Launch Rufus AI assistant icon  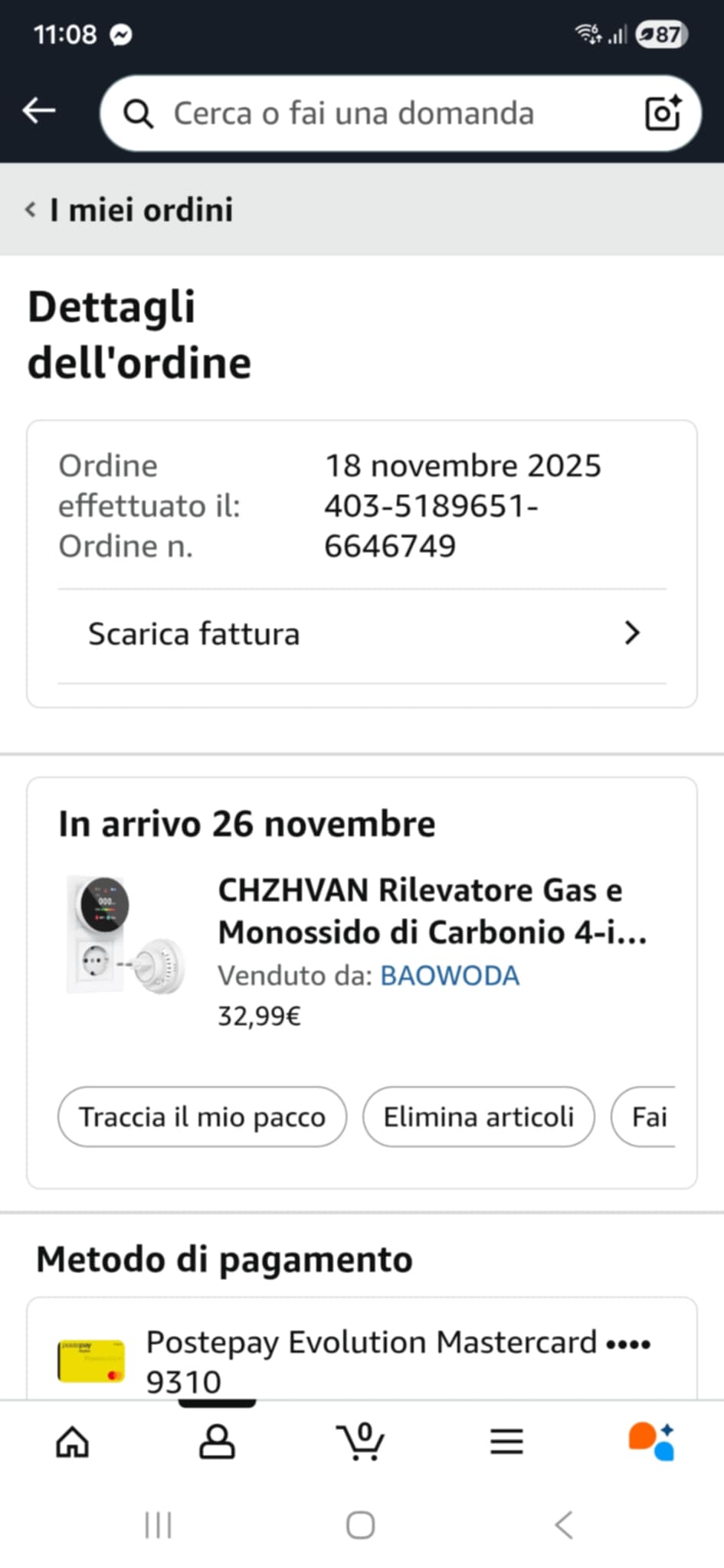(651, 1442)
